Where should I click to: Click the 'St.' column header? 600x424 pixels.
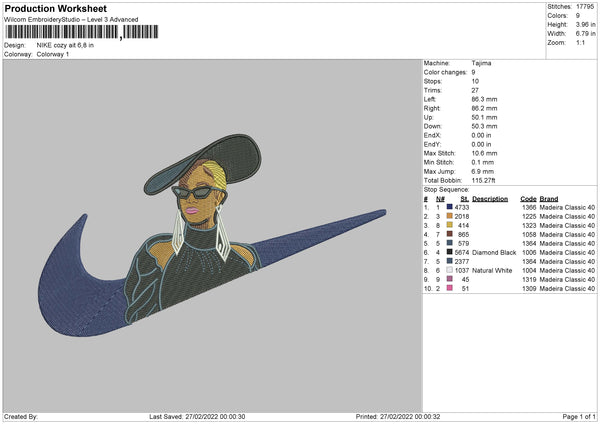click(x=465, y=199)
